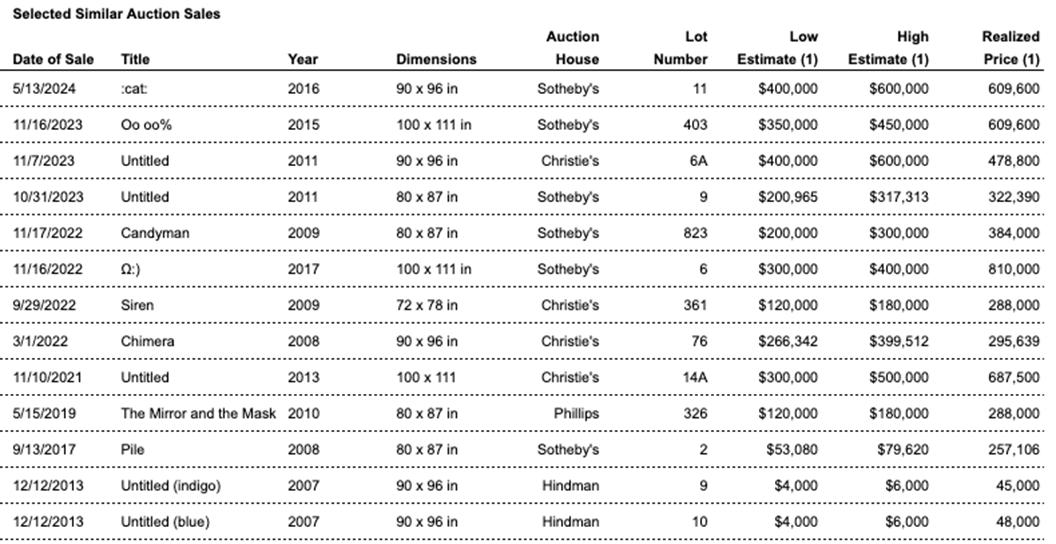1056x544 pixels.
Task: Select the Chimera title cell
Action: point(147,341)
